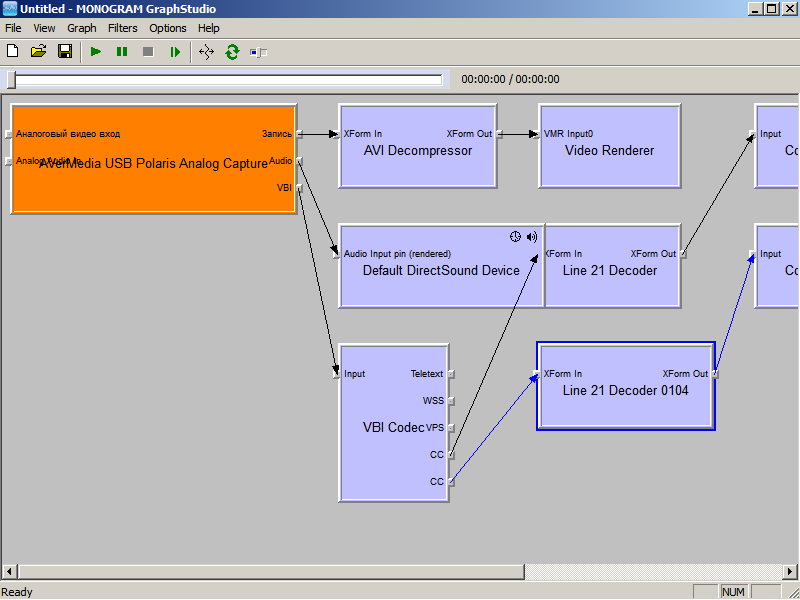This screenshot has height=600, width=800.
Task: Click the green refresh graph icon
Action: pyautogui.click(x=232, y=51)
